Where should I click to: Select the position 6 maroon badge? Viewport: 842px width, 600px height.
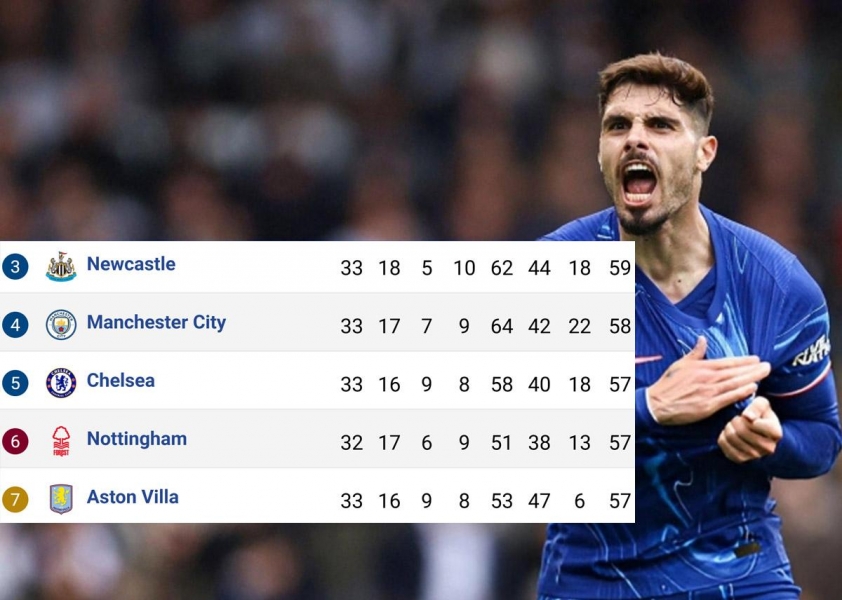[15, 441]
